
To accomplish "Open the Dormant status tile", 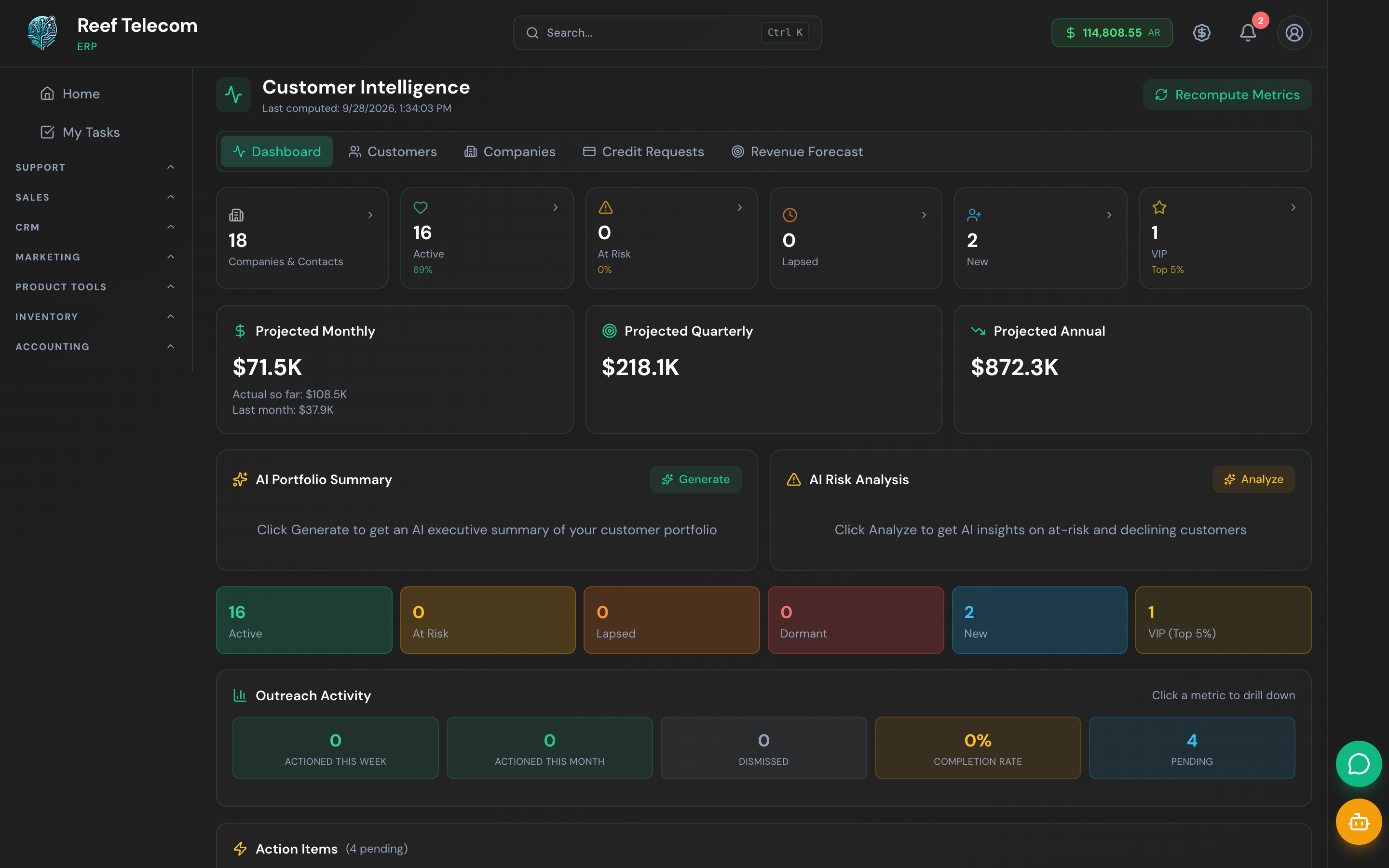I will (856, 620).
